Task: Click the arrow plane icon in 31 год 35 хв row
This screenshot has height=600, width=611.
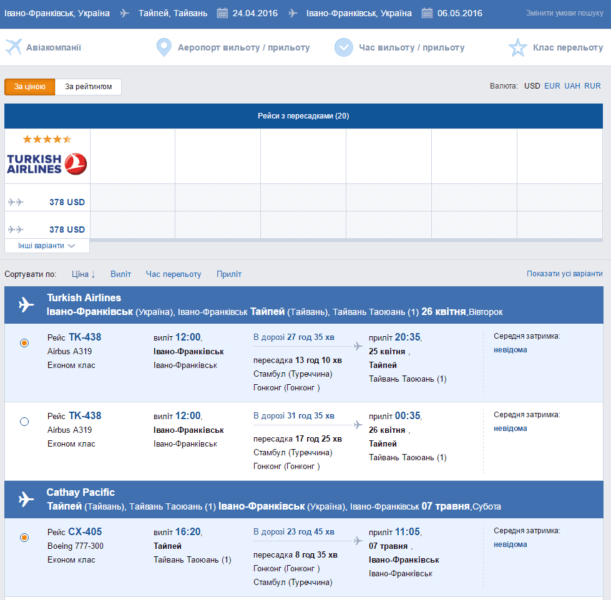Action: click(x=358, y=425)
